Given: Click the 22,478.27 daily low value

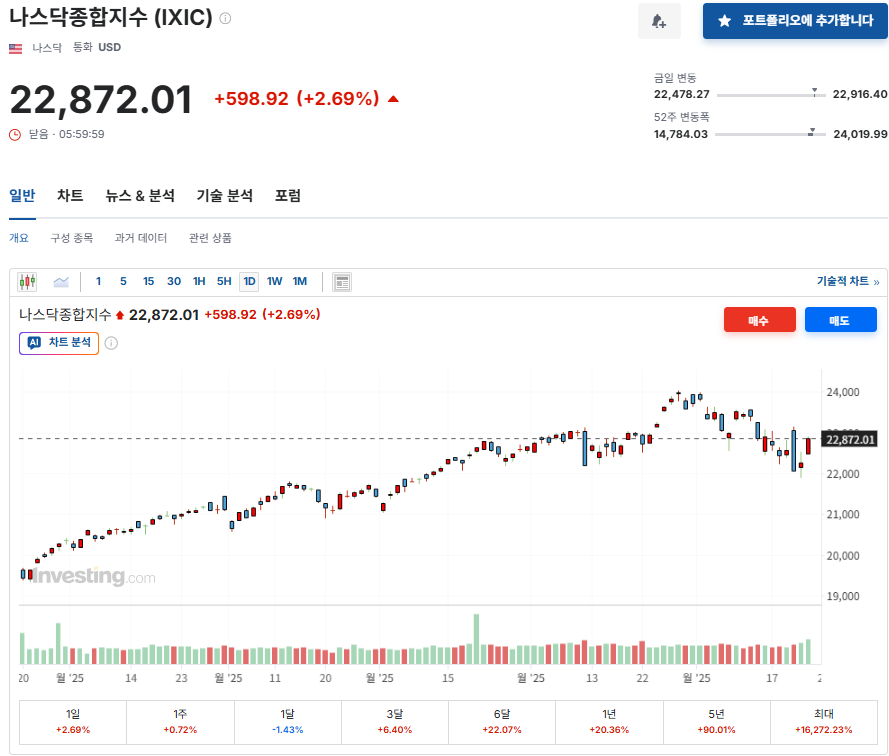Looking at the screenshot, I should pyautogui.click(x=681, y=94).
